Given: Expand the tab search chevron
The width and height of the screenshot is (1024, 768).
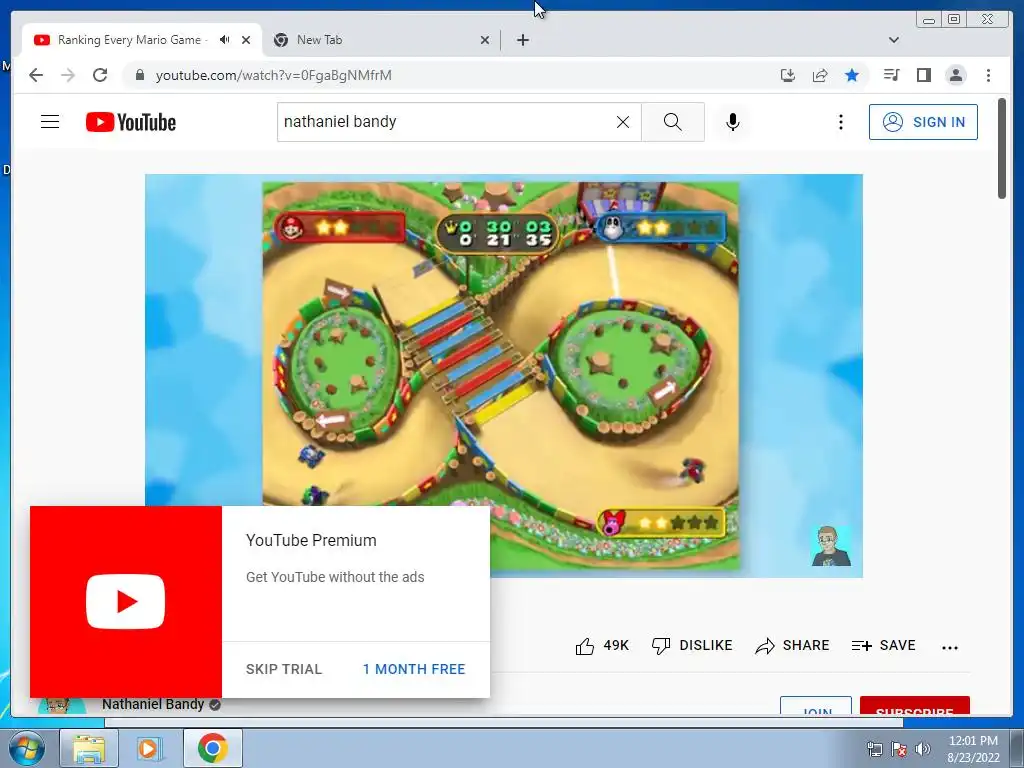Looking at the screenshot, I should [x=894, y=40].
